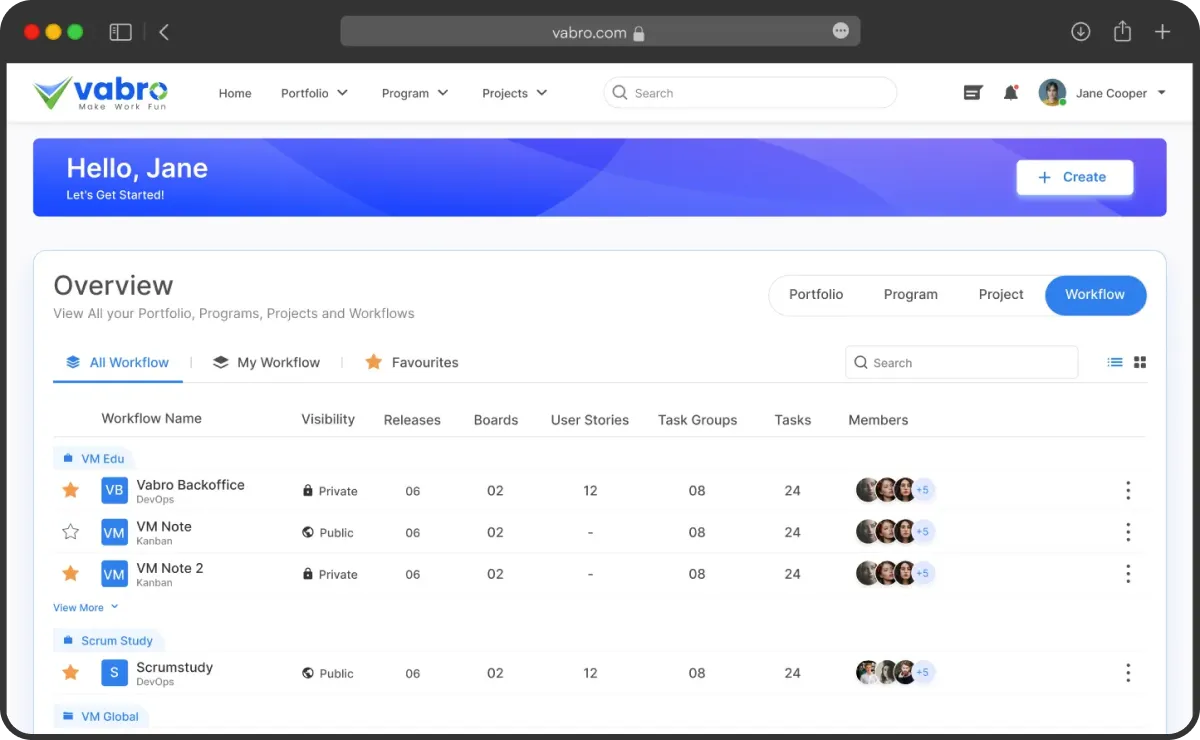Open options menu for Vabro Backoffice row
This screenshot has height=740, width=1200.
tap(1128, 490)
